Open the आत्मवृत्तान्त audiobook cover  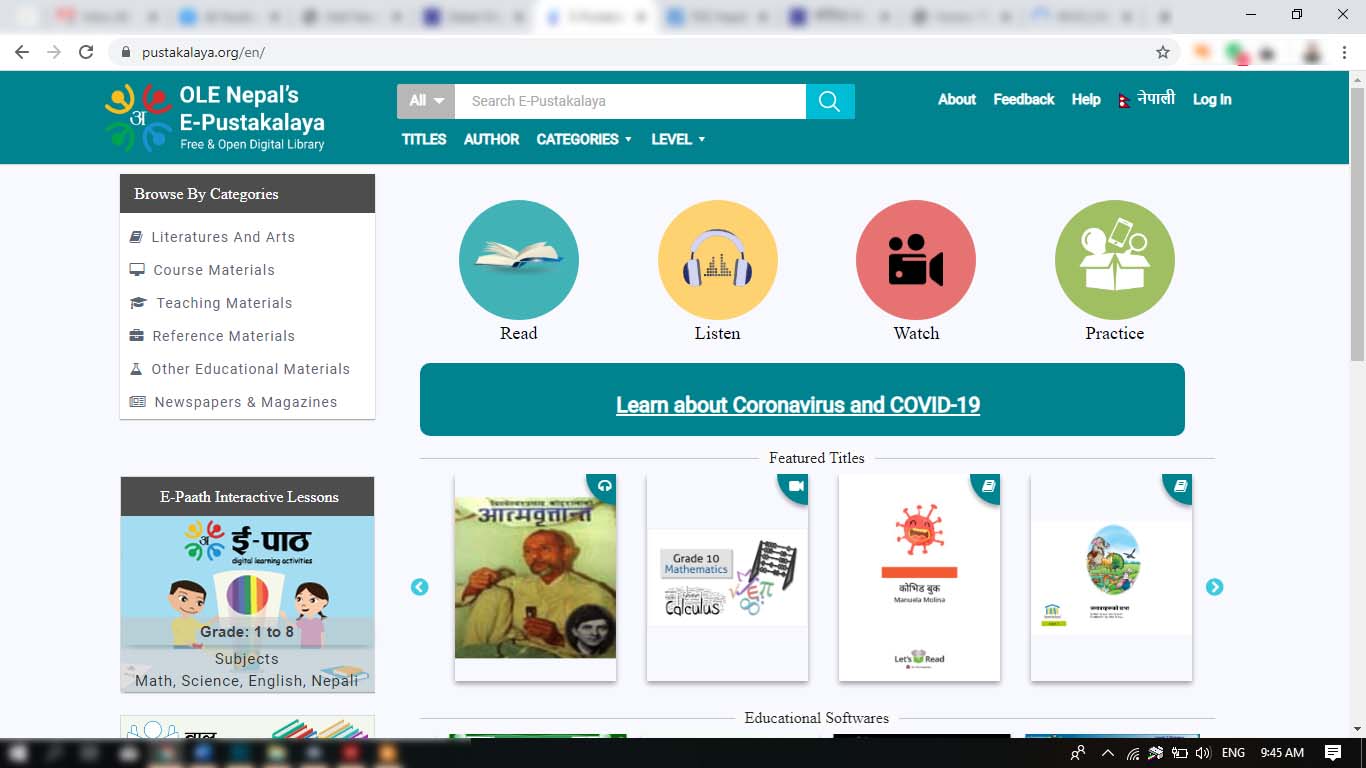[535, 578]
